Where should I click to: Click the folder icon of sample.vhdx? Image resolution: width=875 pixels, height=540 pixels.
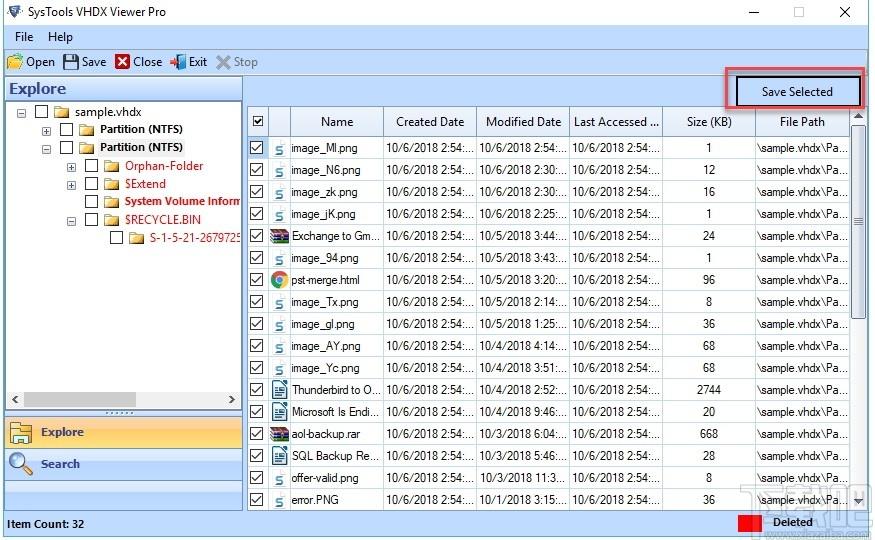tap(61, 112)
